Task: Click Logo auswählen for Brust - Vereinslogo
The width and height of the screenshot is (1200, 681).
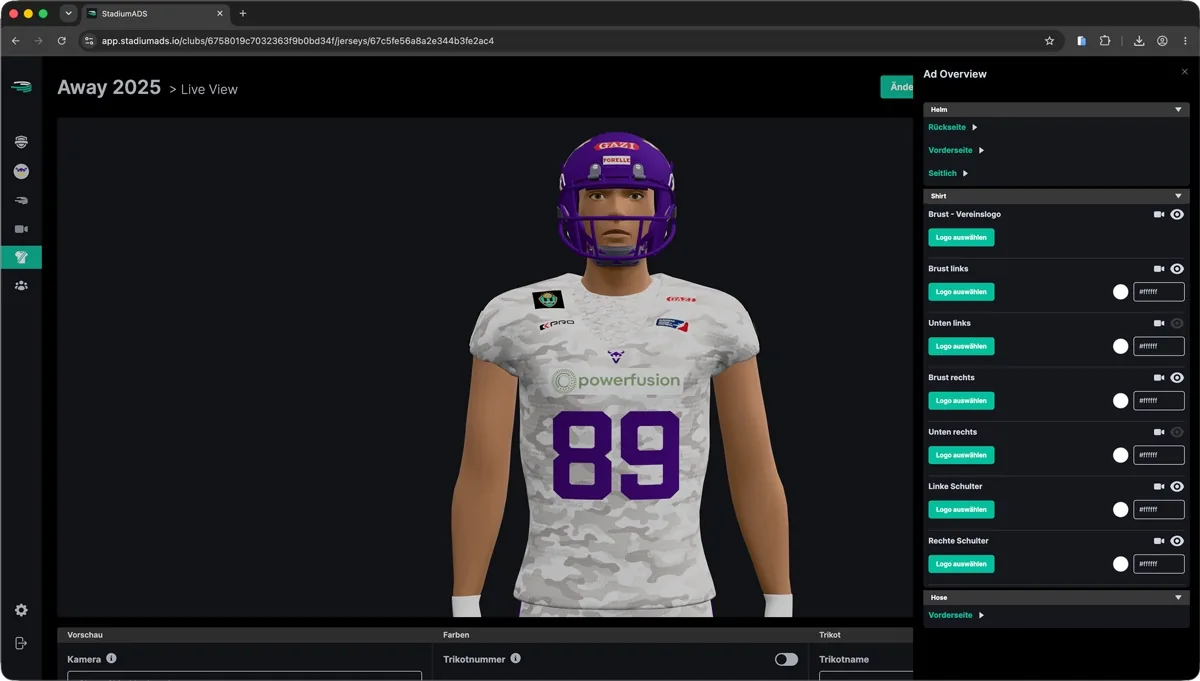Action: 961,238
